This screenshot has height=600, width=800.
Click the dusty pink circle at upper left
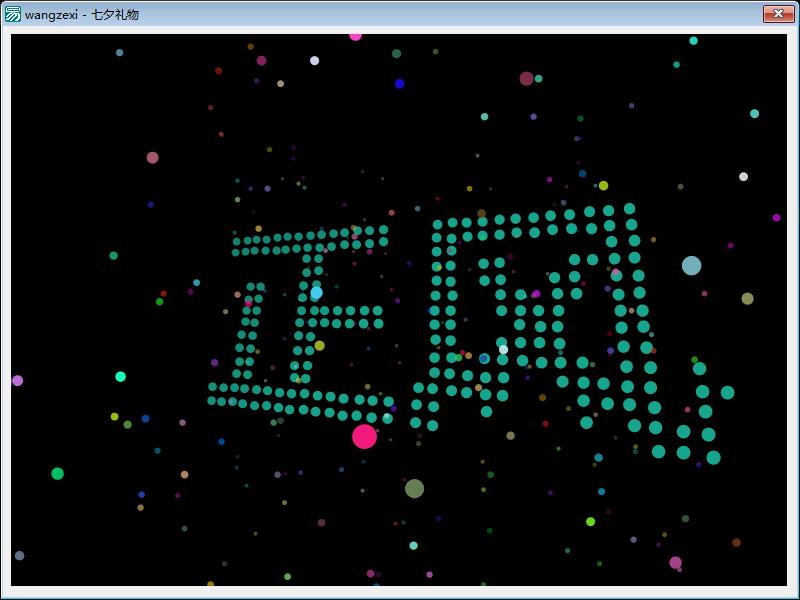[153, 158]
